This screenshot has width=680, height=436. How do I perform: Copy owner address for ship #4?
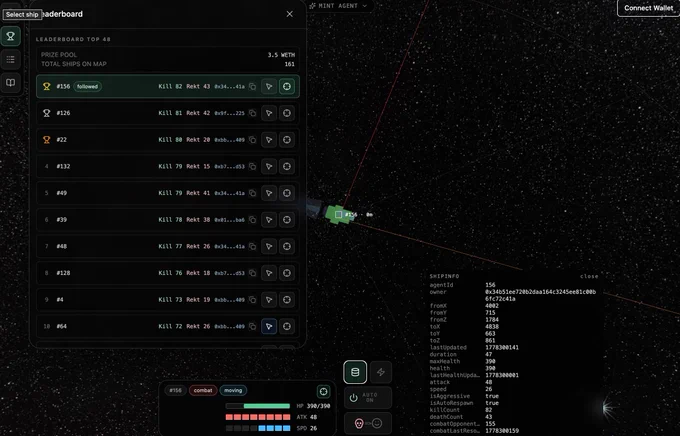(x=252, y=300)
